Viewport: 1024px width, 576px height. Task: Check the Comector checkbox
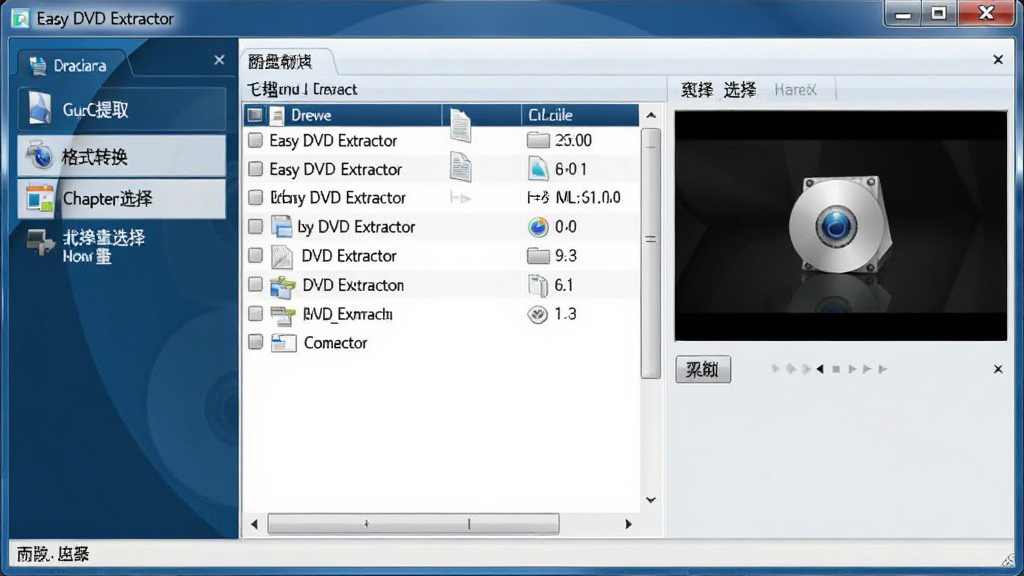tap(255, 342)
